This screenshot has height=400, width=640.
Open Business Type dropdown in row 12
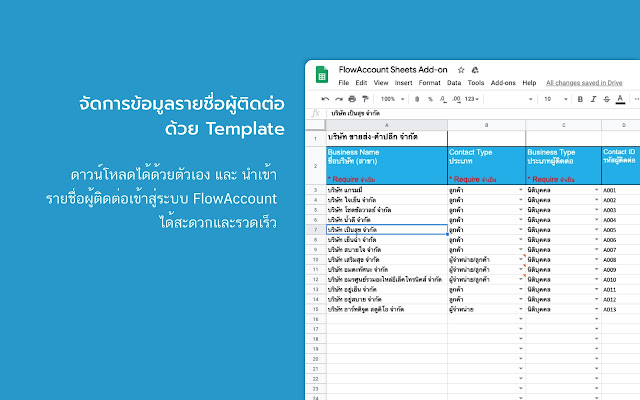click(596, 279)
